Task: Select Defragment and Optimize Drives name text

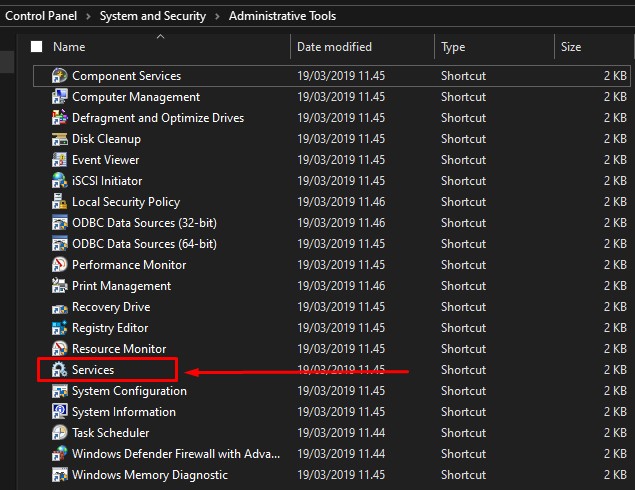Action: [x=158, y=118]
